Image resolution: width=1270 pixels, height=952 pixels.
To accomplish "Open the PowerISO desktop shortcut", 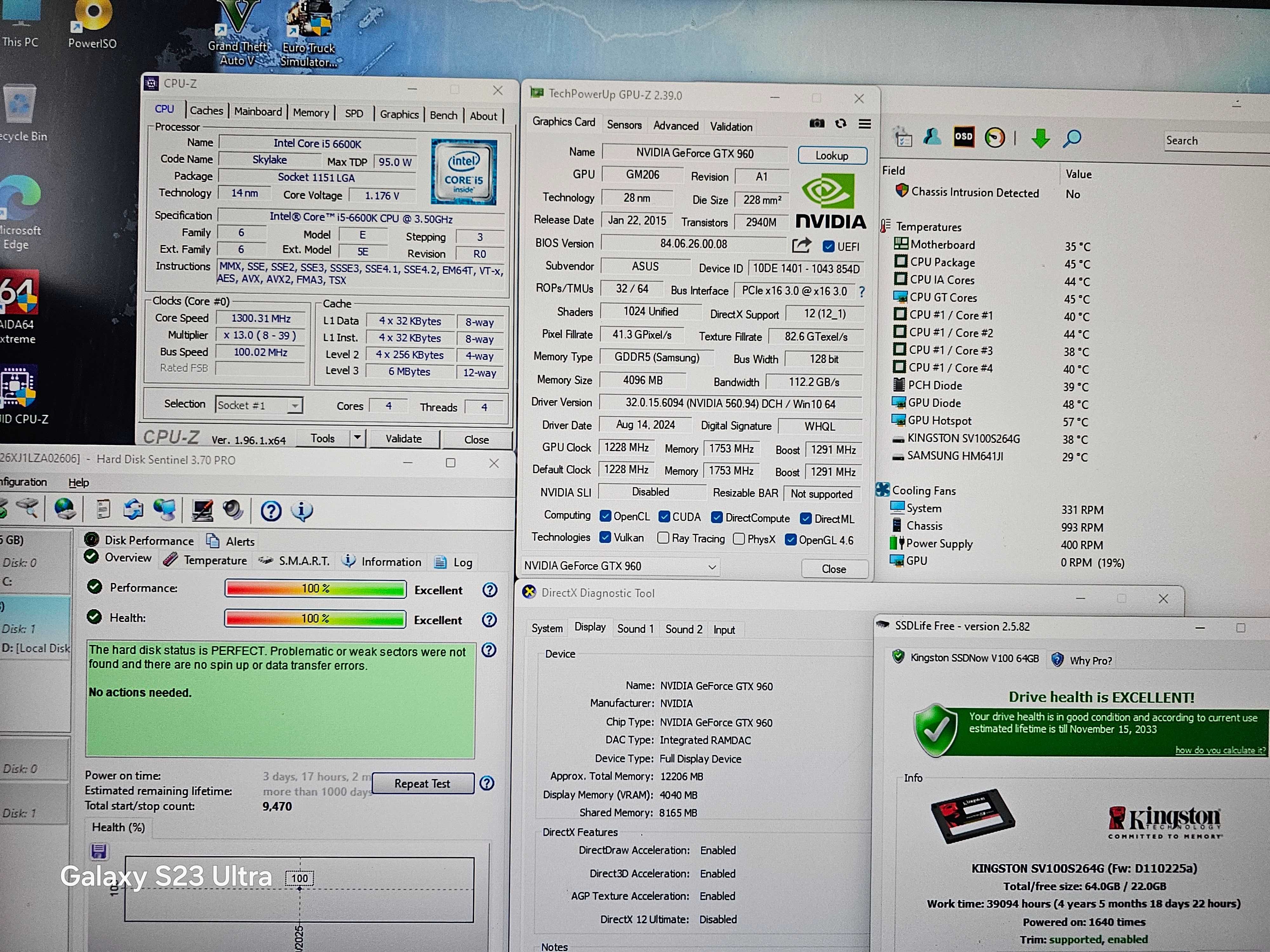I will pos(92,24).
